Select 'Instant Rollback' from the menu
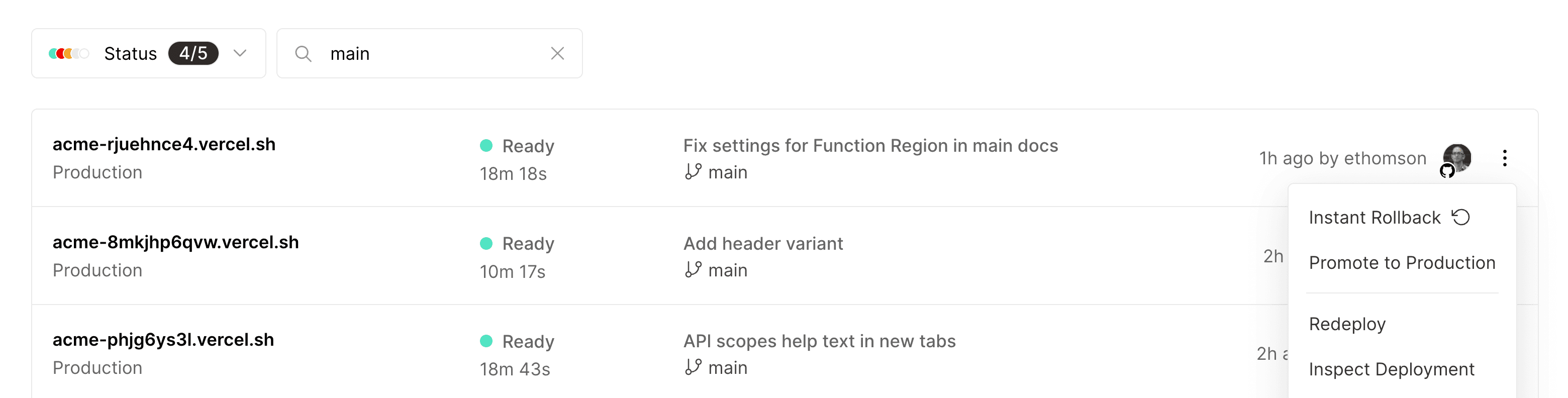The image size is (1568, 398). coord(1375,217)
